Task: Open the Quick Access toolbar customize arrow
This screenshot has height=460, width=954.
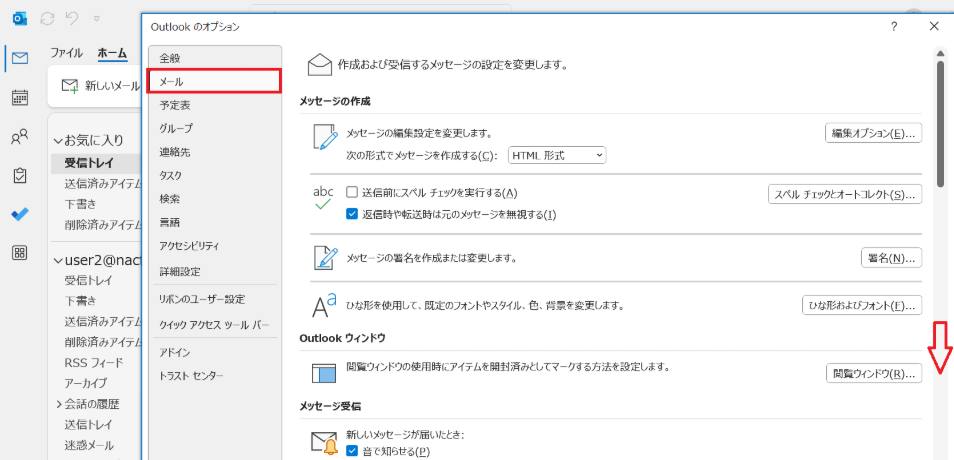Action: coord(97,19)
